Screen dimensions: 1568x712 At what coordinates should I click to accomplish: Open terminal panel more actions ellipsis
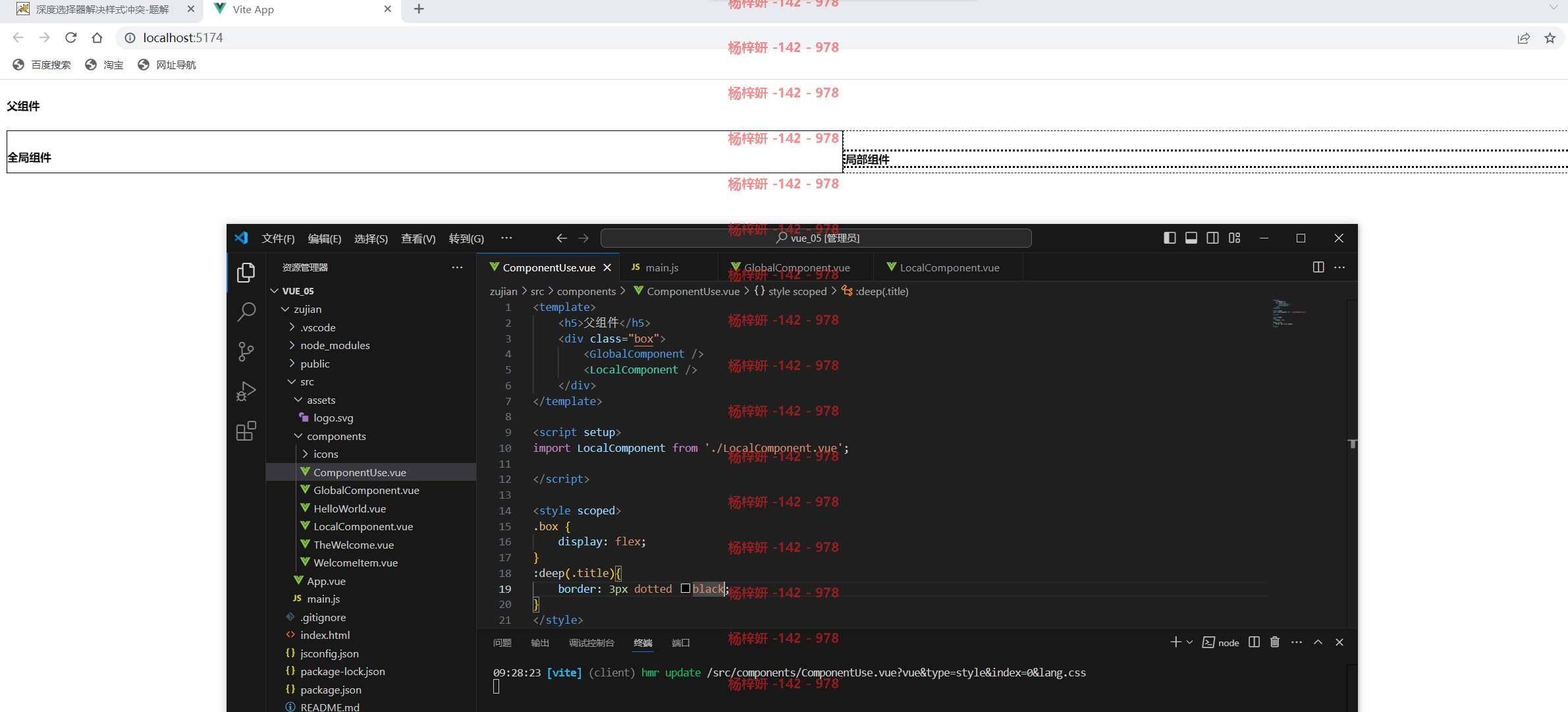1297,642
